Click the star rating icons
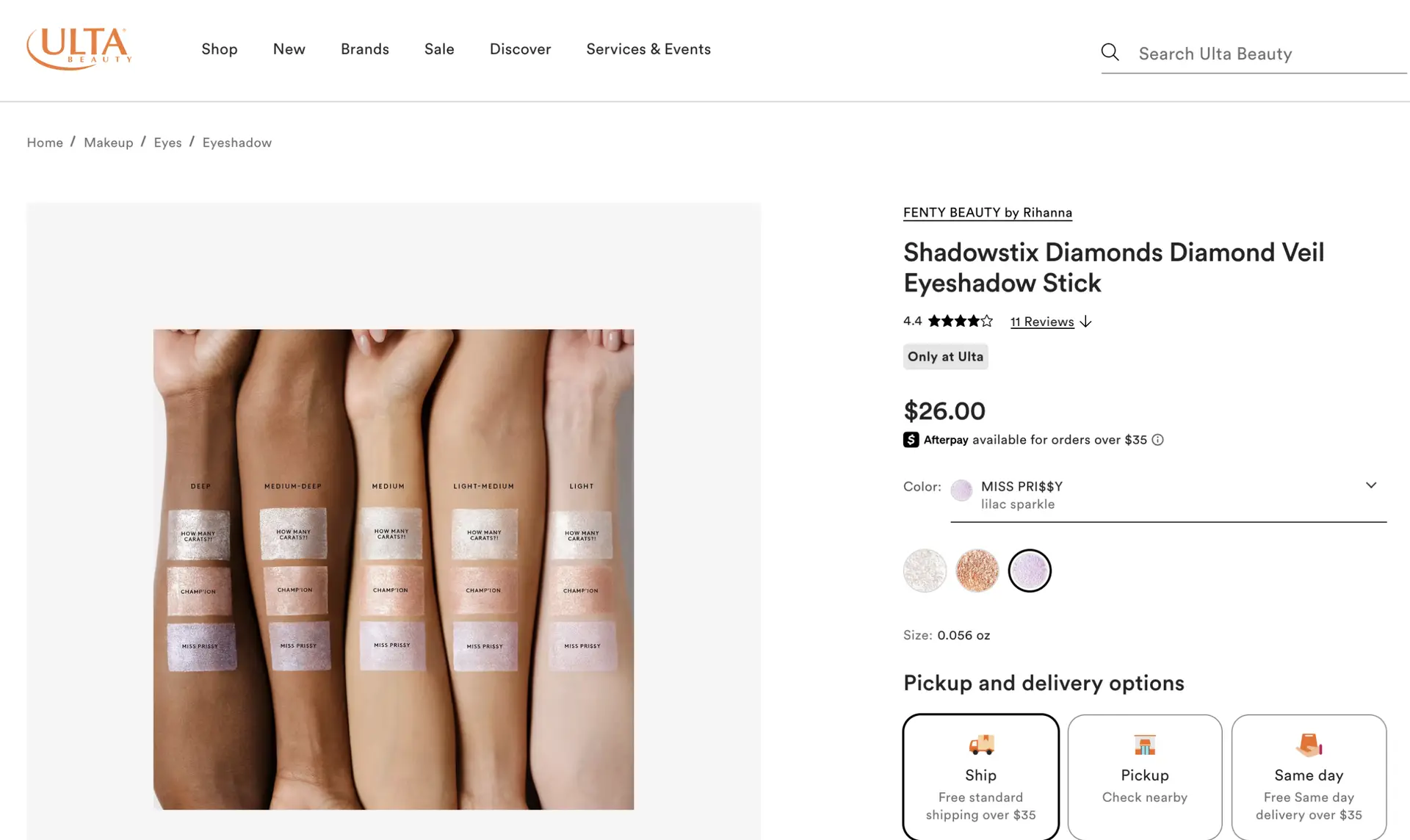This screenshot has width=1410, height=840. tap(960, 321)
